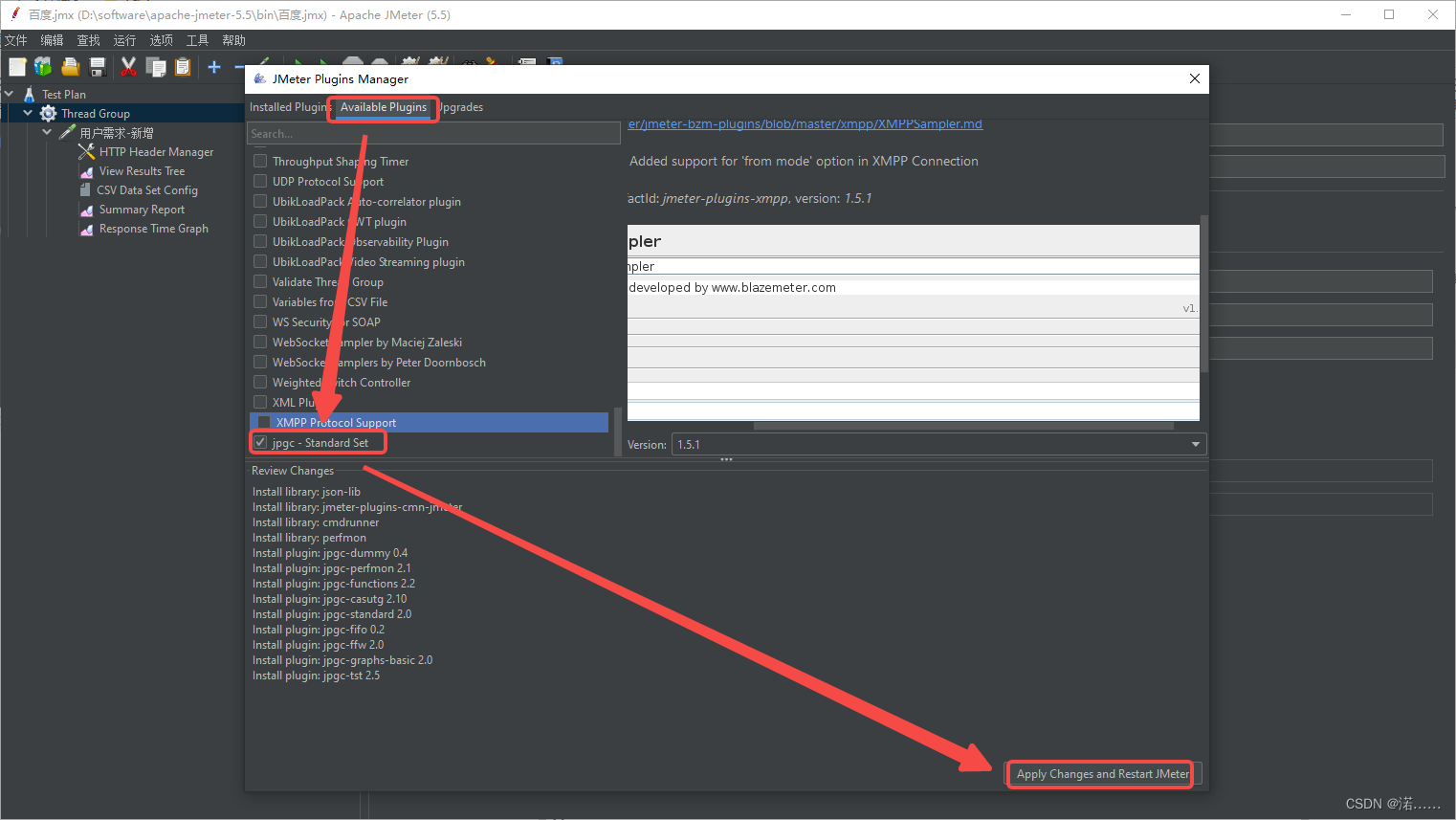
Task: Open the XMPPSampler.md documentation link
Action: click(805, 124)
